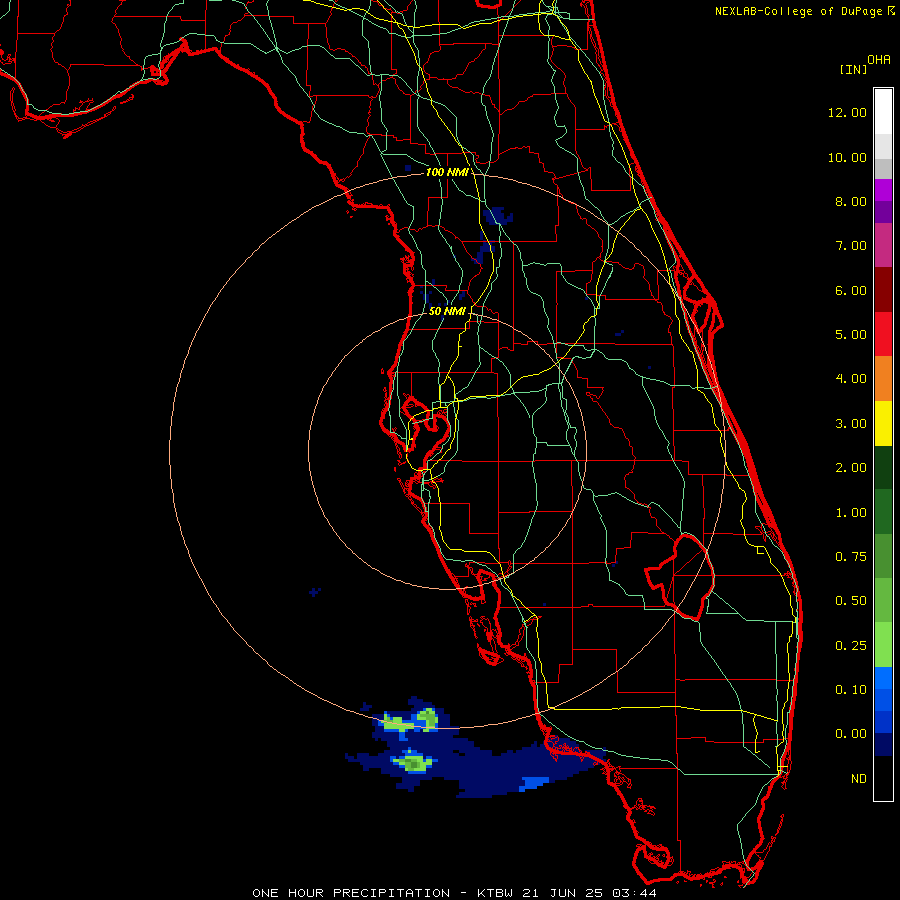The height and width of the screenshot is (900, 900).
Task: Click the '7.00' legend value
Action: coord(851,246)
